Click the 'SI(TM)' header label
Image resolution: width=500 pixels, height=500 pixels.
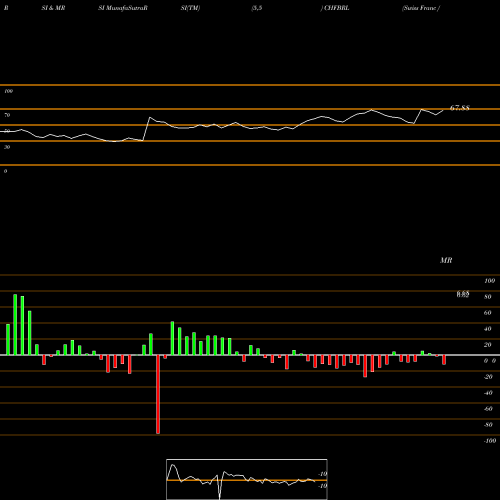click(x=190, y=8)
